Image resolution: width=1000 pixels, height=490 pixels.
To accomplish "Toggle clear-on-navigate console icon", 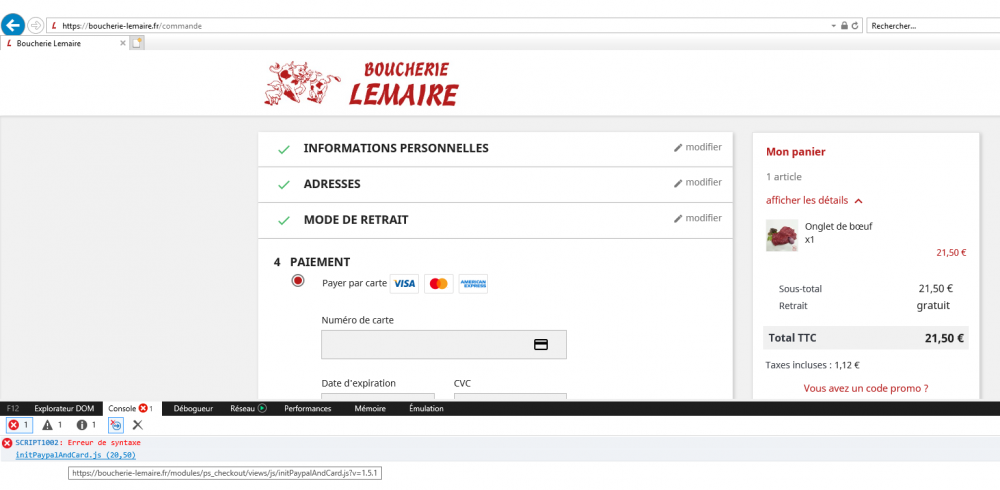I will [115, 425].
